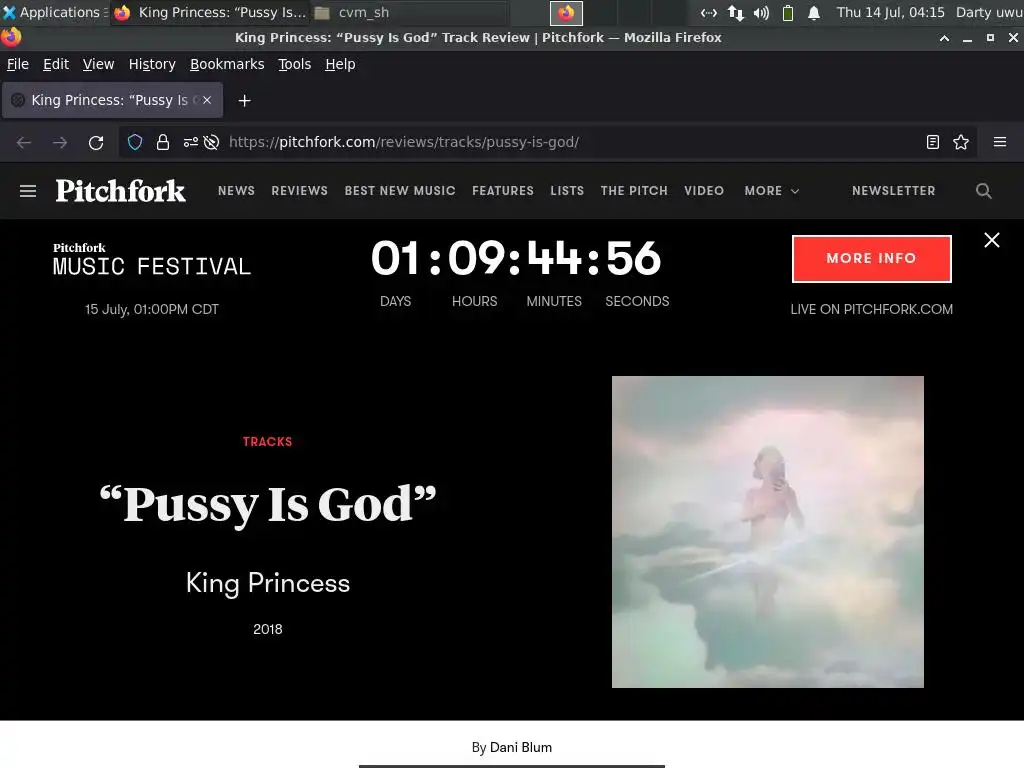Image resolution: width=1024 pixels, height=768 pixels.
Task: Open the Reviews section
Action: pyautogui.click(x=300, y=191)
